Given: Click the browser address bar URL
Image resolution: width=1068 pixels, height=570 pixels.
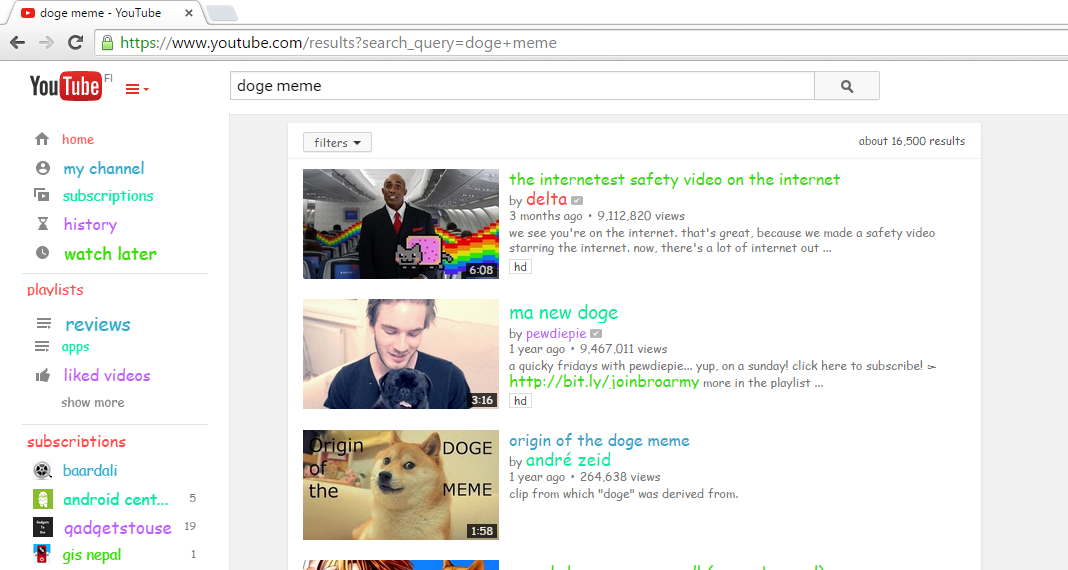Looking at the screenshot, I should (339, 43).
